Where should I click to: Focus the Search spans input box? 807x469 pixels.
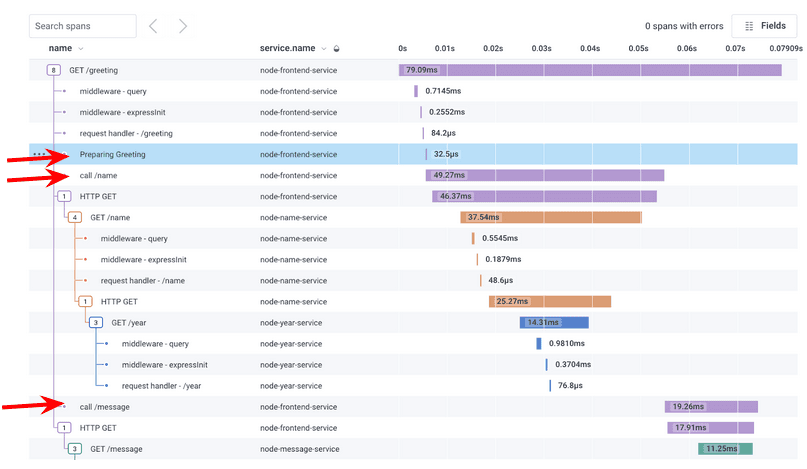point(82,26)
